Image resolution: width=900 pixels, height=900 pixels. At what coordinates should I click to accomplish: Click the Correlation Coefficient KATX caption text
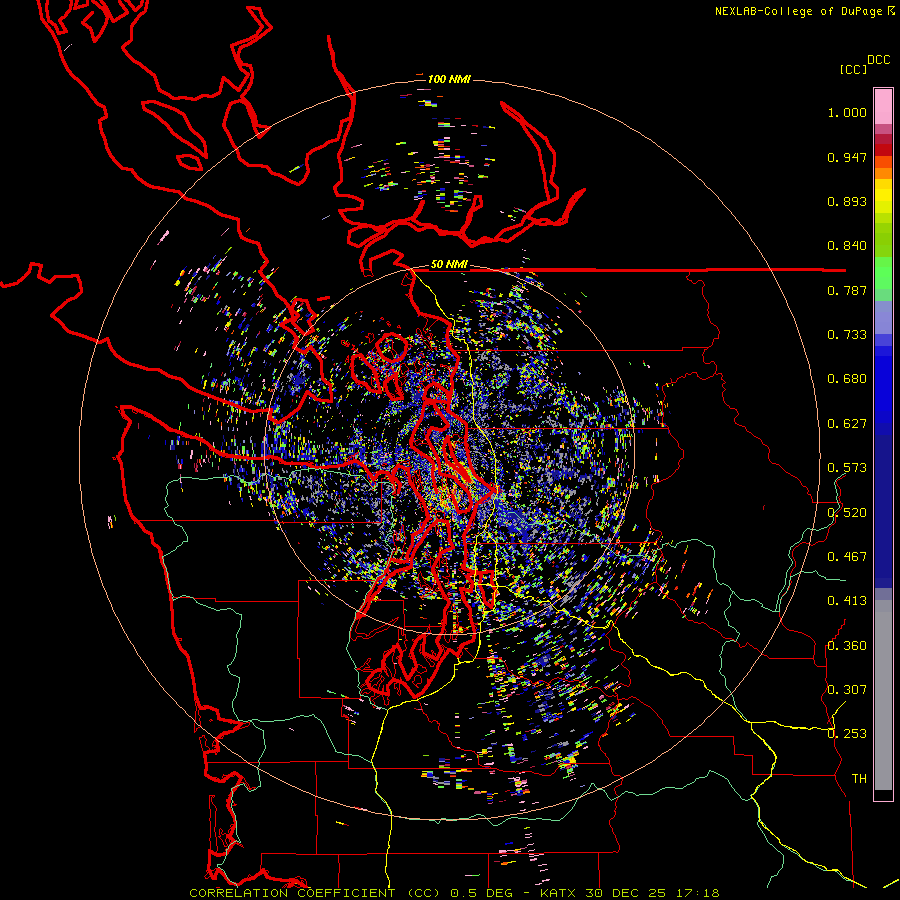pyautogui.click(x=454, y=893)
